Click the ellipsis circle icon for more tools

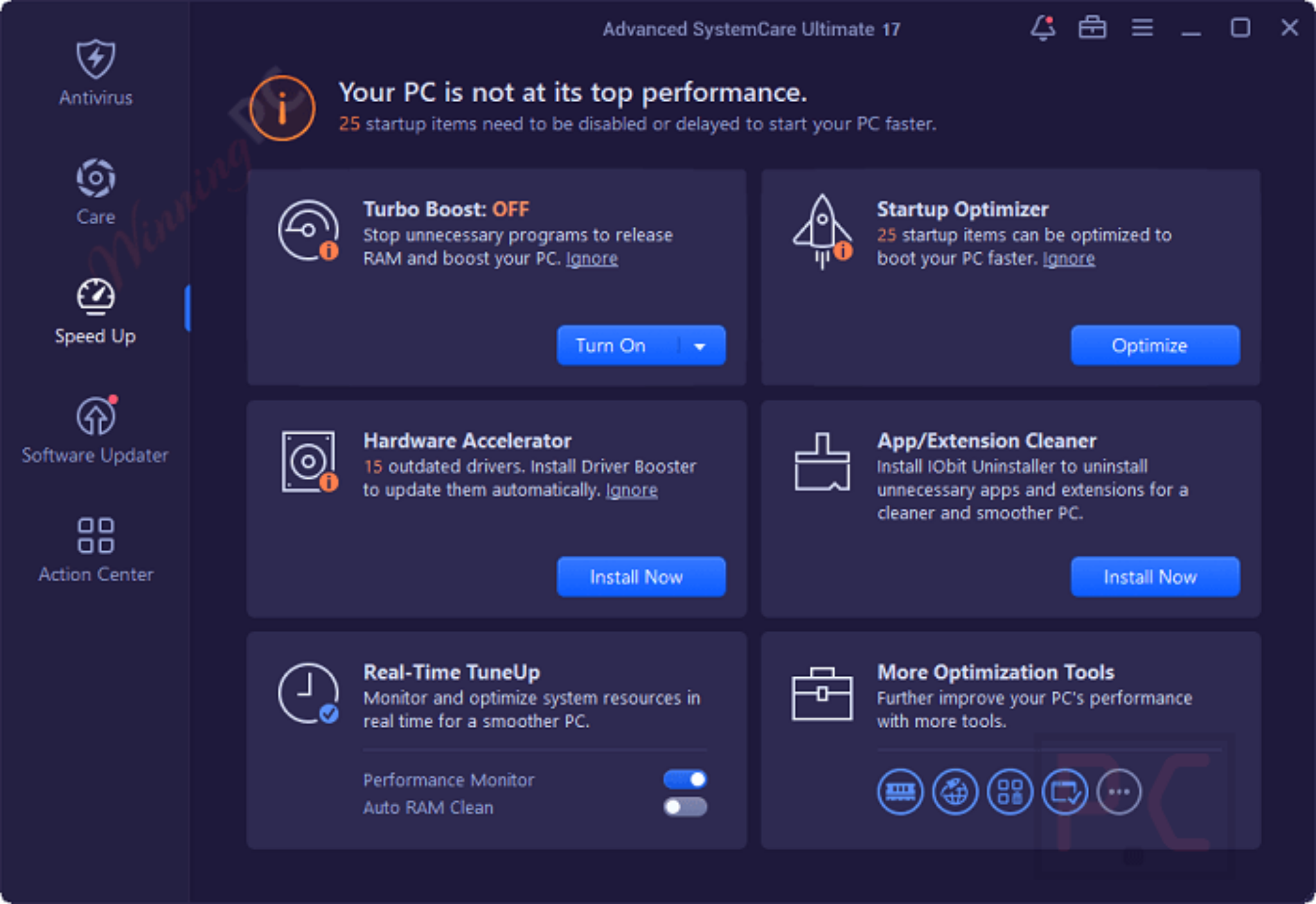click(1119, 792)
